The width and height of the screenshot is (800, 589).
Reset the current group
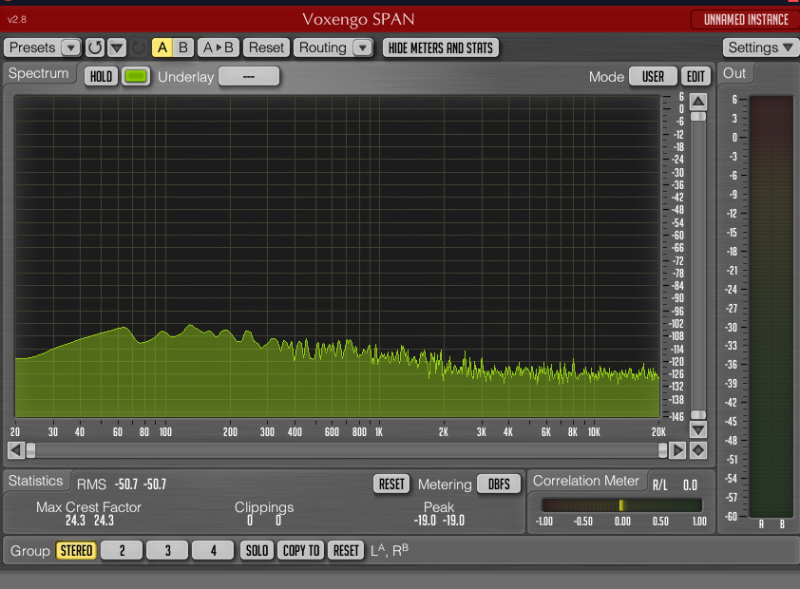click(346, 551)
